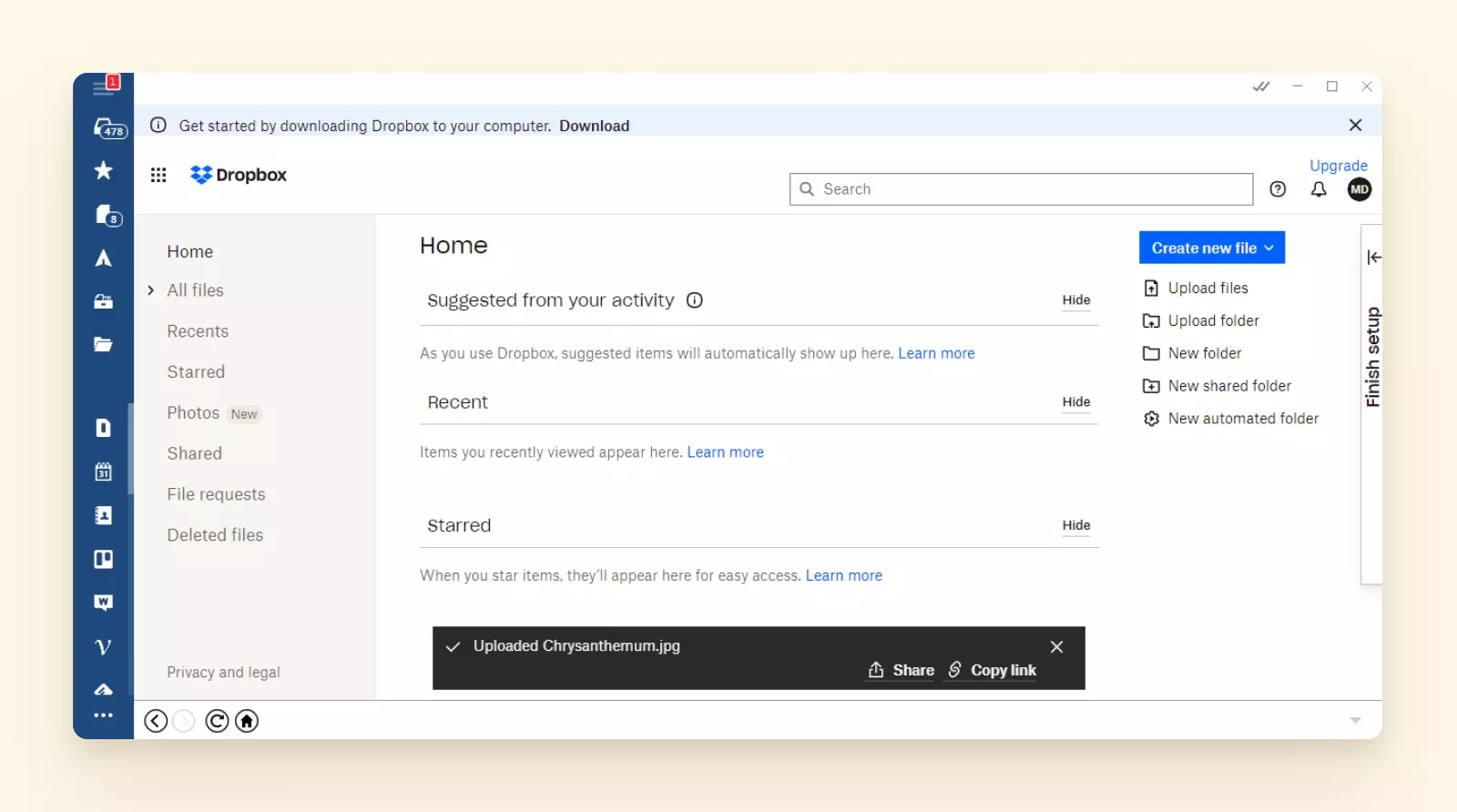The height and width of the screenshot is (812, 1457).
Task: Open the help question mark icon
Action: (1278, 189)
